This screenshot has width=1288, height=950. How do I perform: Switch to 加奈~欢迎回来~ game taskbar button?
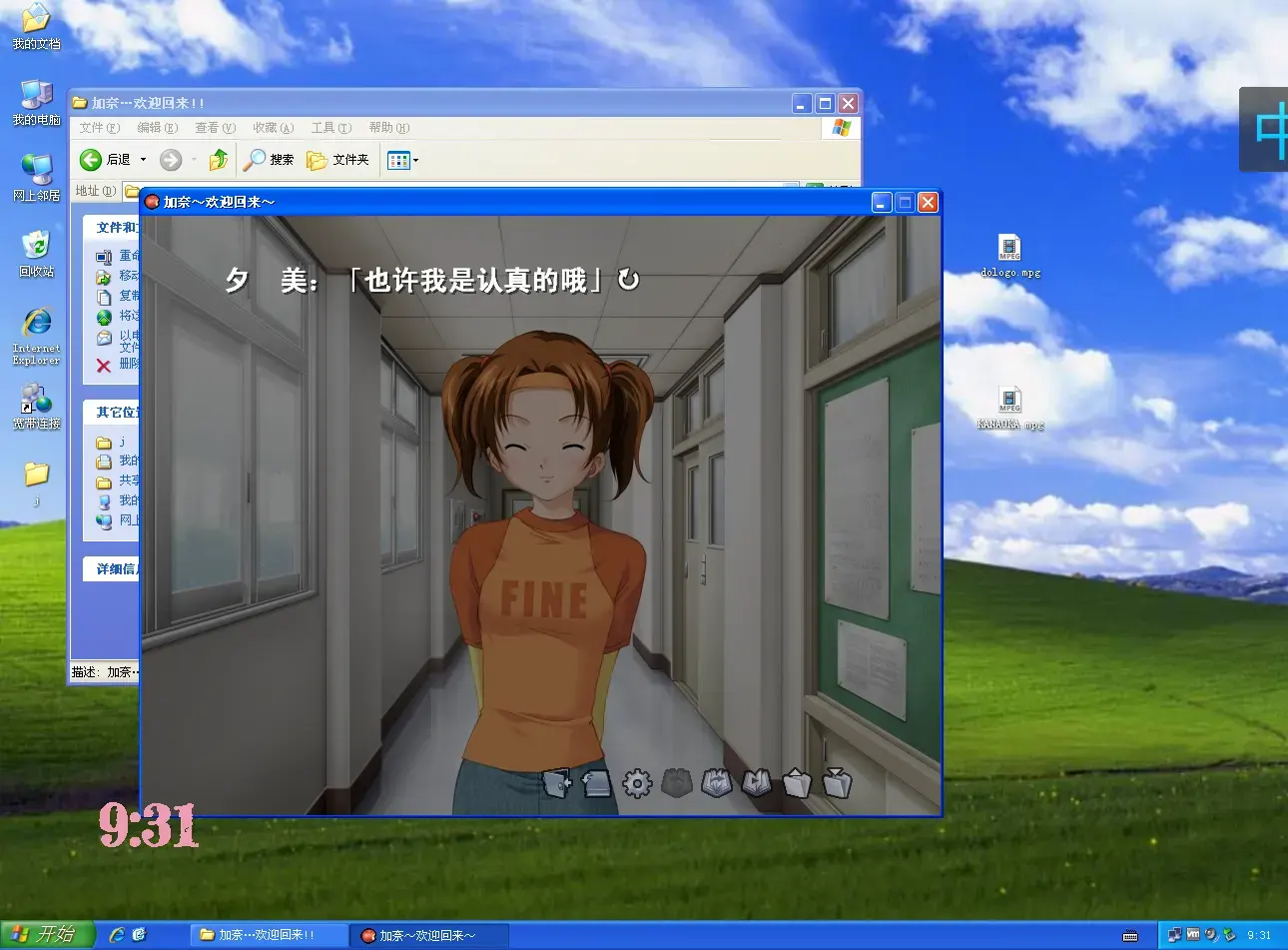tap(431, 935)
